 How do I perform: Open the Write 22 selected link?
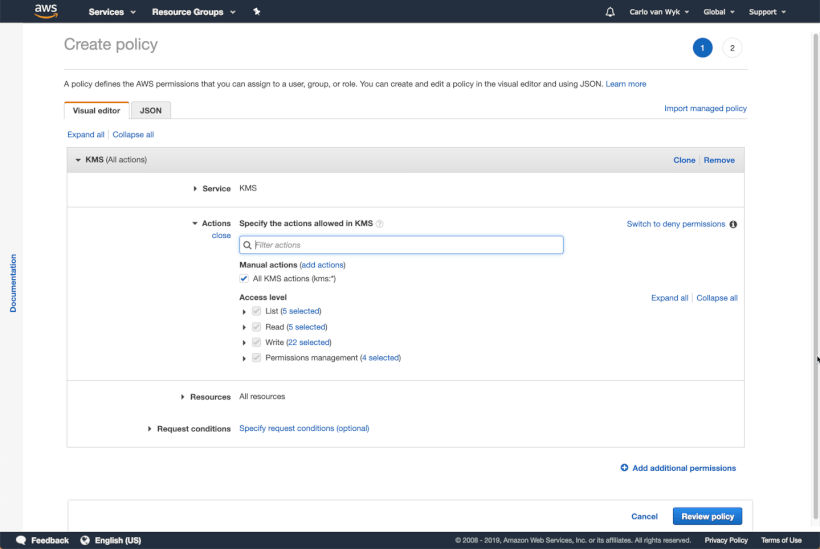pos(309,342)
